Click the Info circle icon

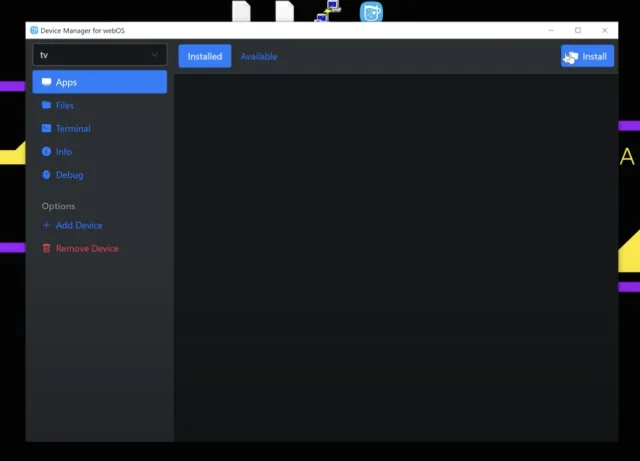pos(46,152)
